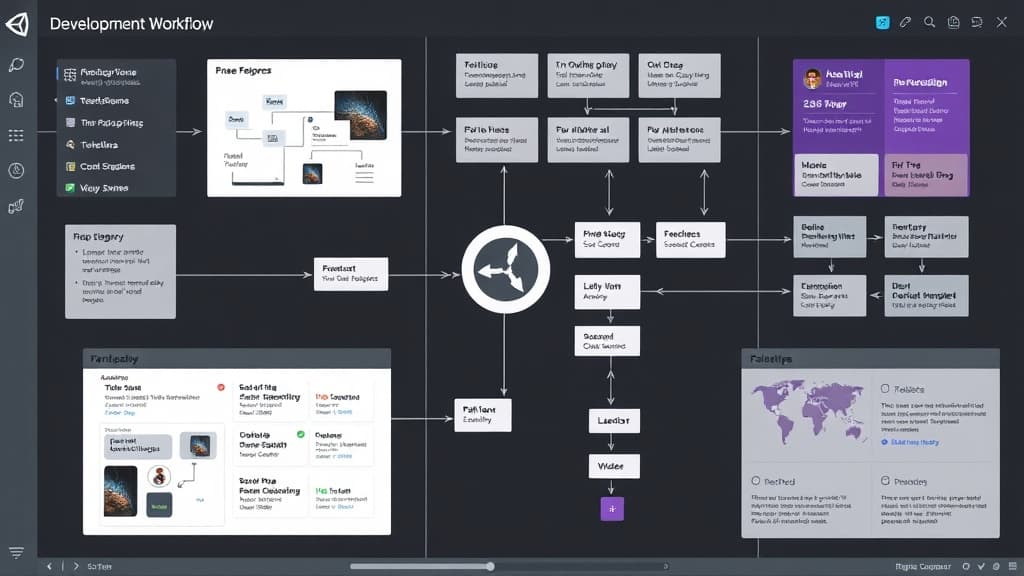The height and width of the screenshot is (576, 1024).
Task: Open the link tool in the top-right toolbar
Action: 905,22
